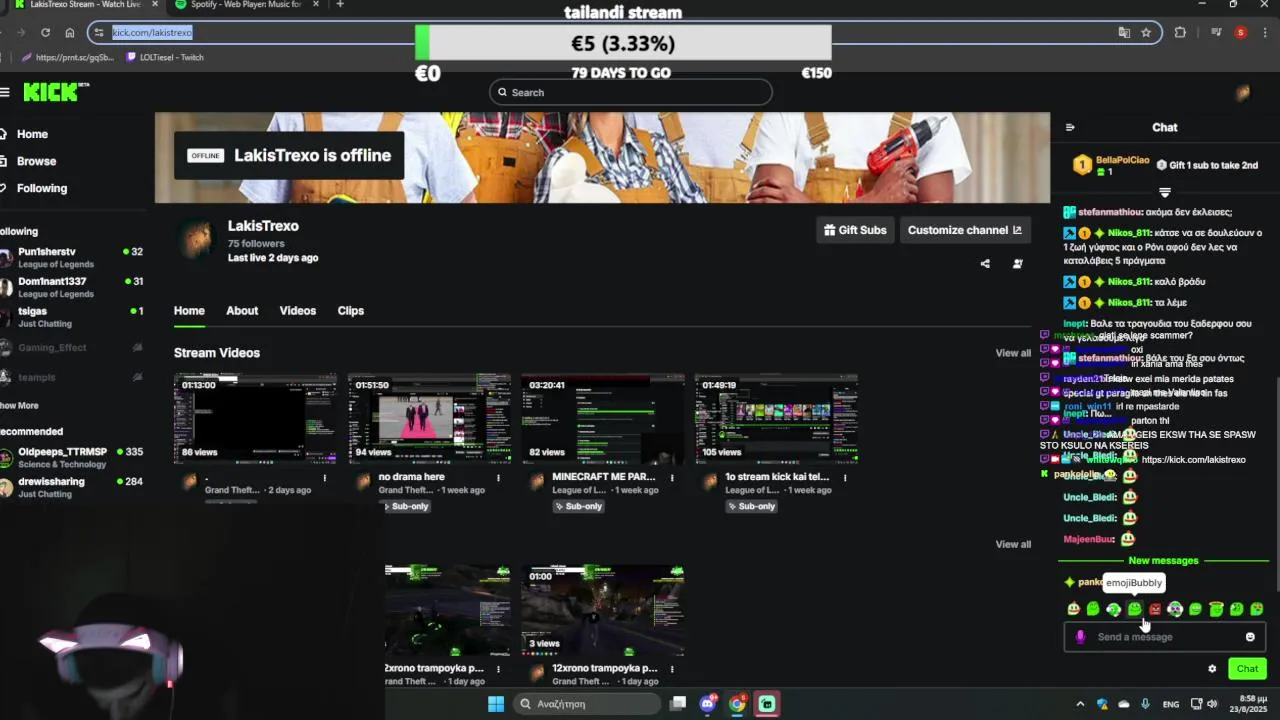The height and width of the screenshot is (720, 1280).
Task: Open the user avatar menu on Kick
Action: click(x=1242, y=93)
